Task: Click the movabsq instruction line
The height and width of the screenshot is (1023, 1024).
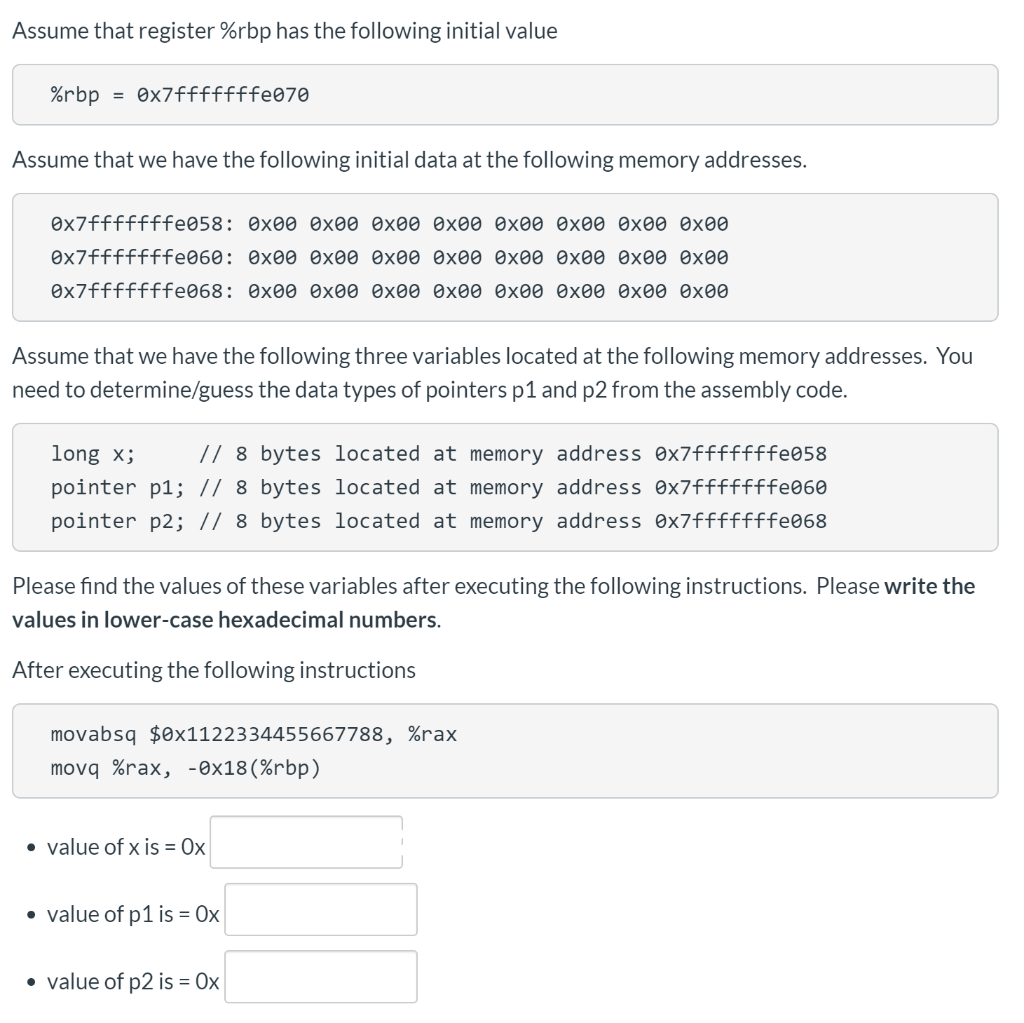Action: [x=253, y=733]
